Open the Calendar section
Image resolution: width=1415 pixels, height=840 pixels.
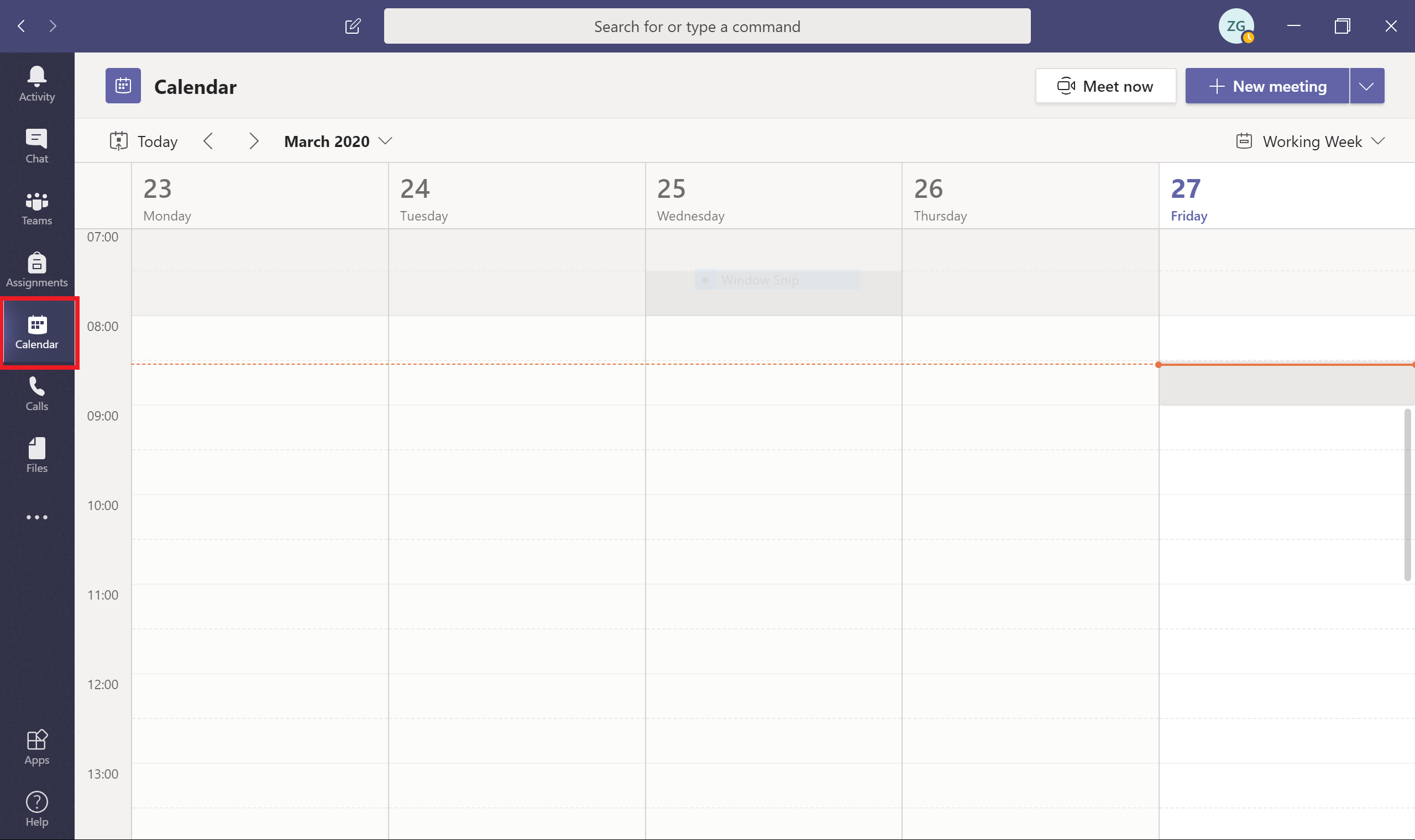coord(37,331)
